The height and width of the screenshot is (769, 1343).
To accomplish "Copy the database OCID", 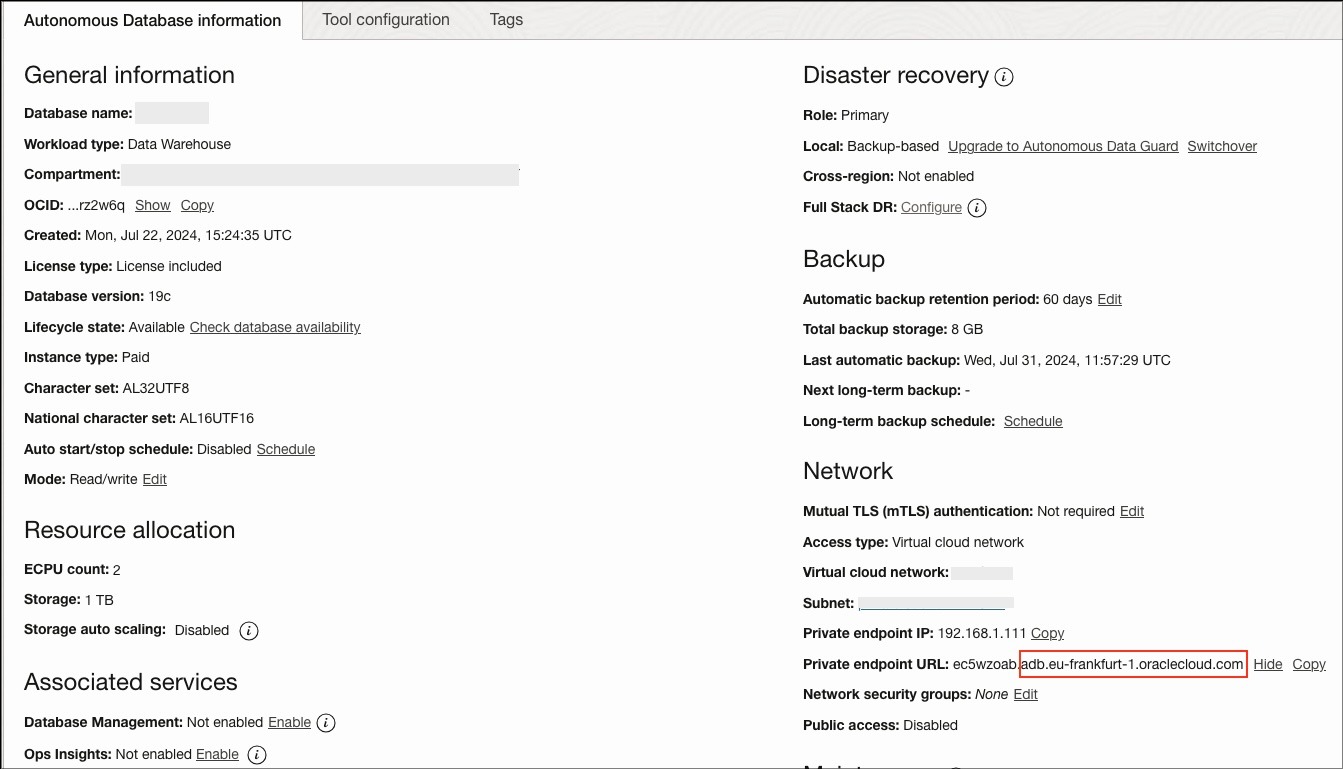I will coord(196,205).
